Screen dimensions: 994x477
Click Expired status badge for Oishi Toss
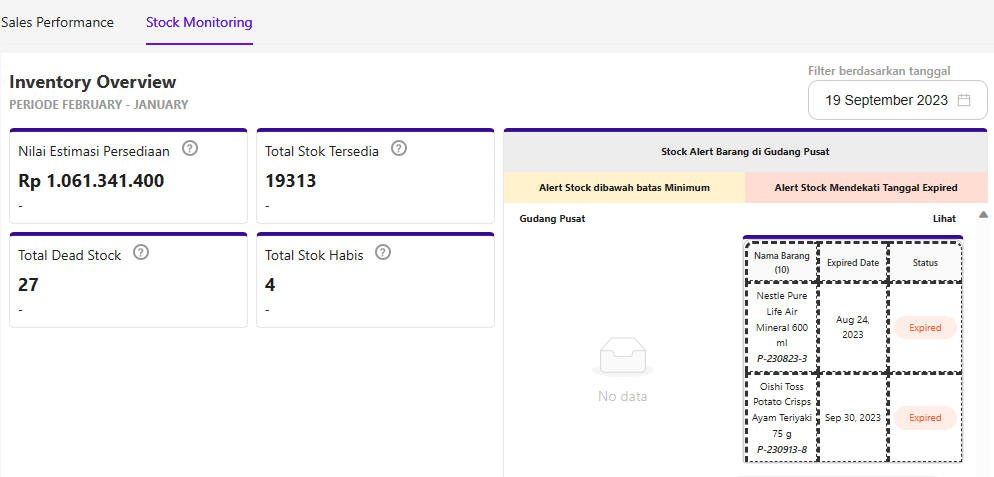(x=925, y=418)
